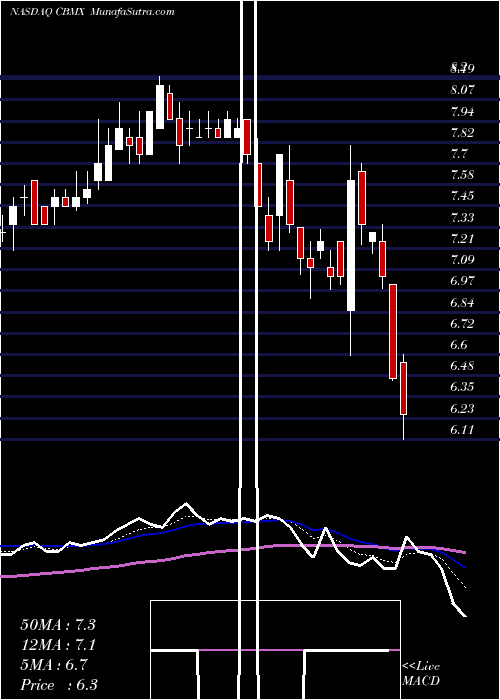Image resolution: width=500 pixels, height=700 pixels.
Task: Click the 7.33 price axis label
Action: click(x=462, y=218)
